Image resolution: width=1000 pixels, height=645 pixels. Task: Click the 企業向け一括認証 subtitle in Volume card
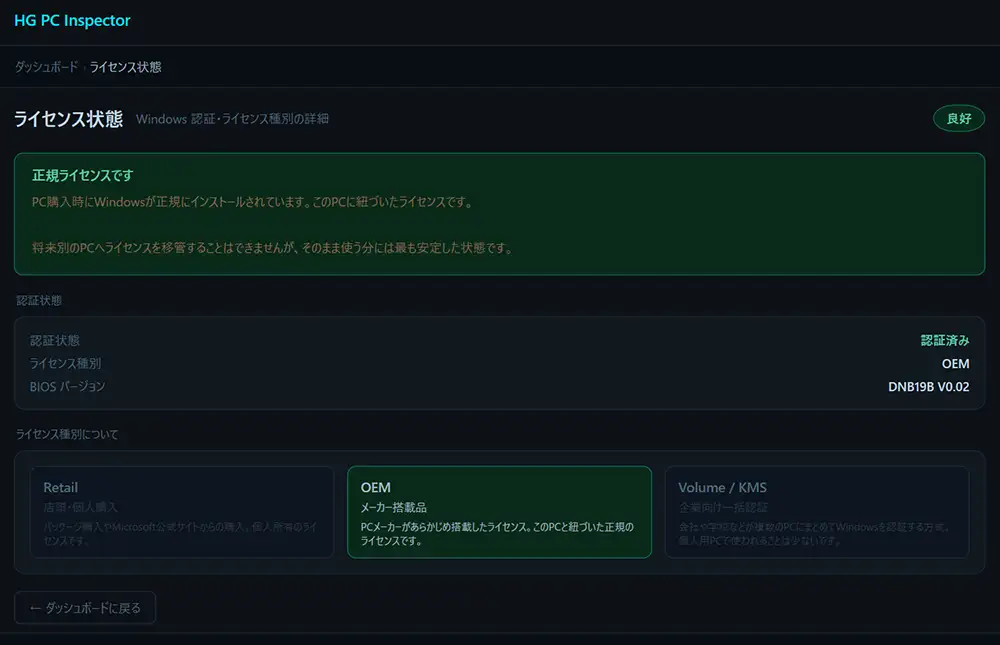[x=723, y=508]
